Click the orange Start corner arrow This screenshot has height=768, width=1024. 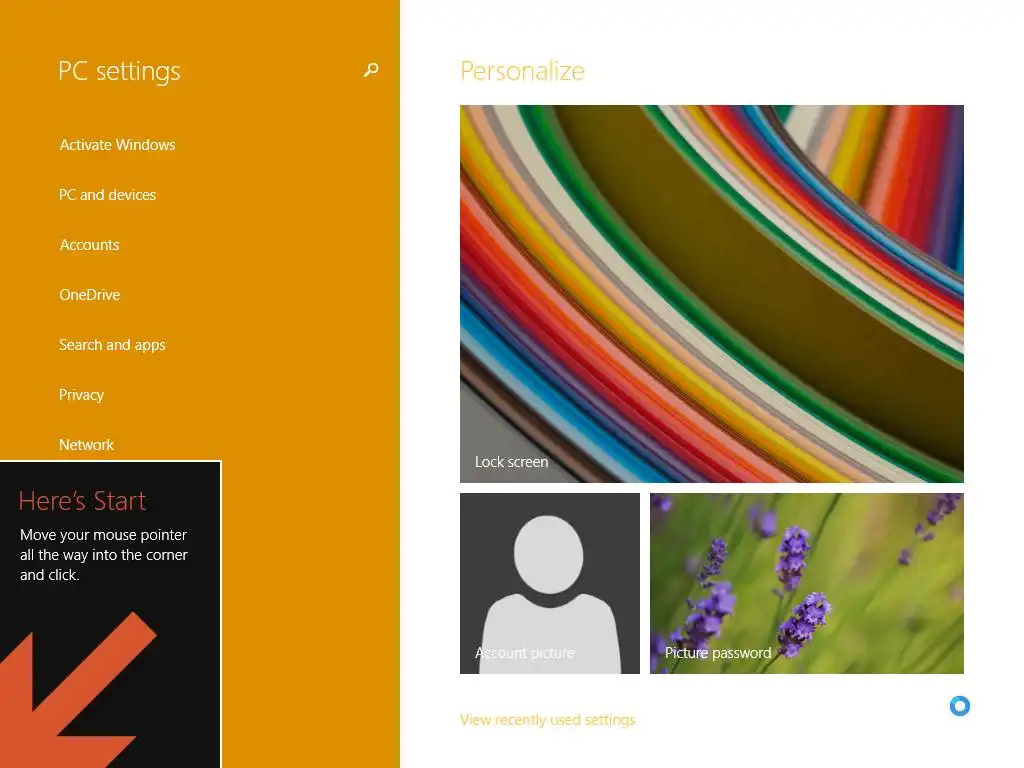(77, 690)
